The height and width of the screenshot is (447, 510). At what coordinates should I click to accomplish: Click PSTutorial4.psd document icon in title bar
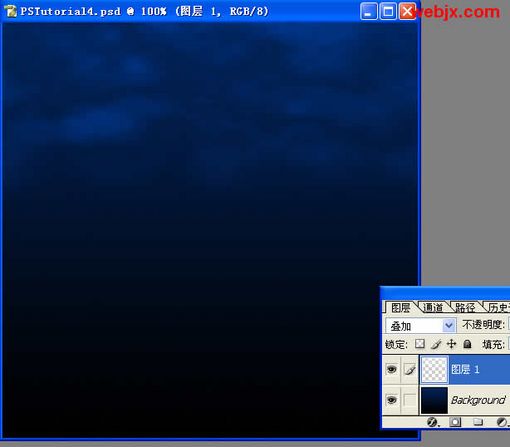click(10, 11)
